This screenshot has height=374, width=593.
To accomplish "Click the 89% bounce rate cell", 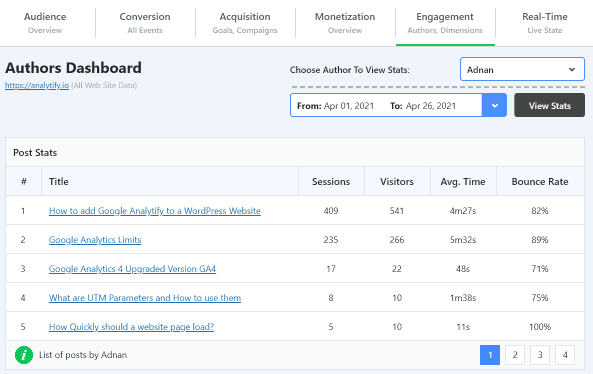I will (540, 240).
